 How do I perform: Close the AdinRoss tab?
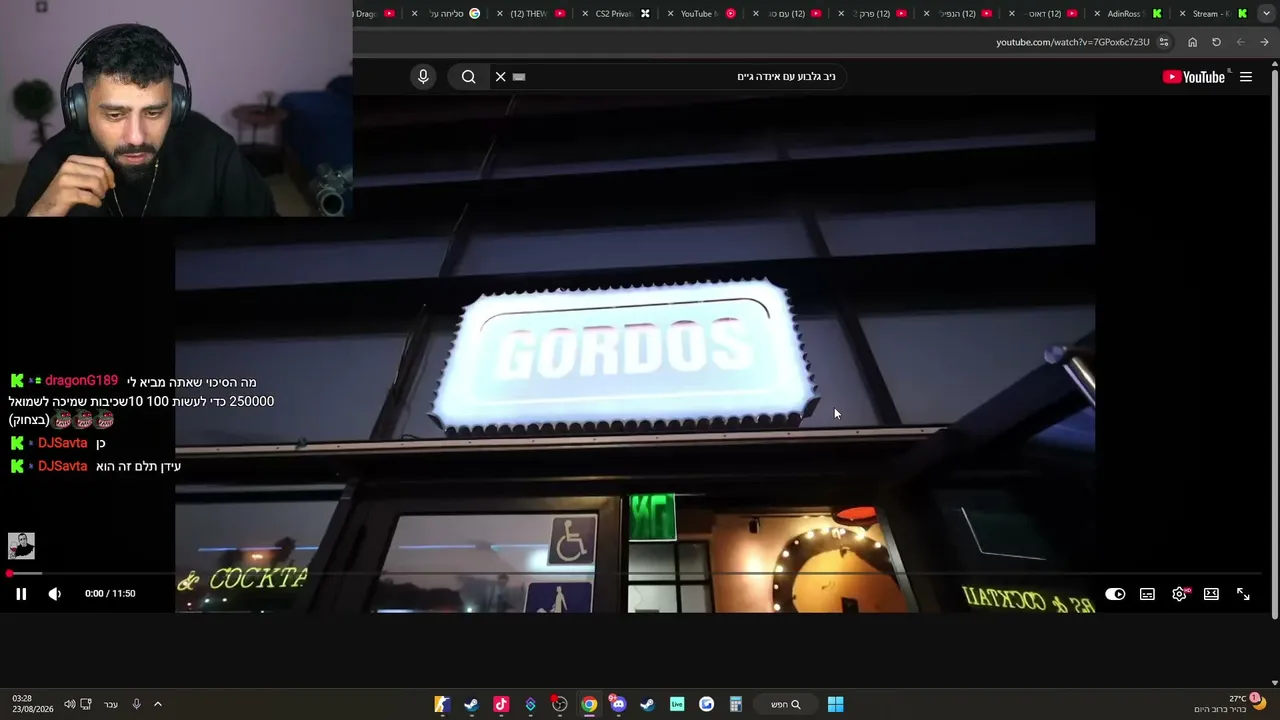(x=1098, y=14)
